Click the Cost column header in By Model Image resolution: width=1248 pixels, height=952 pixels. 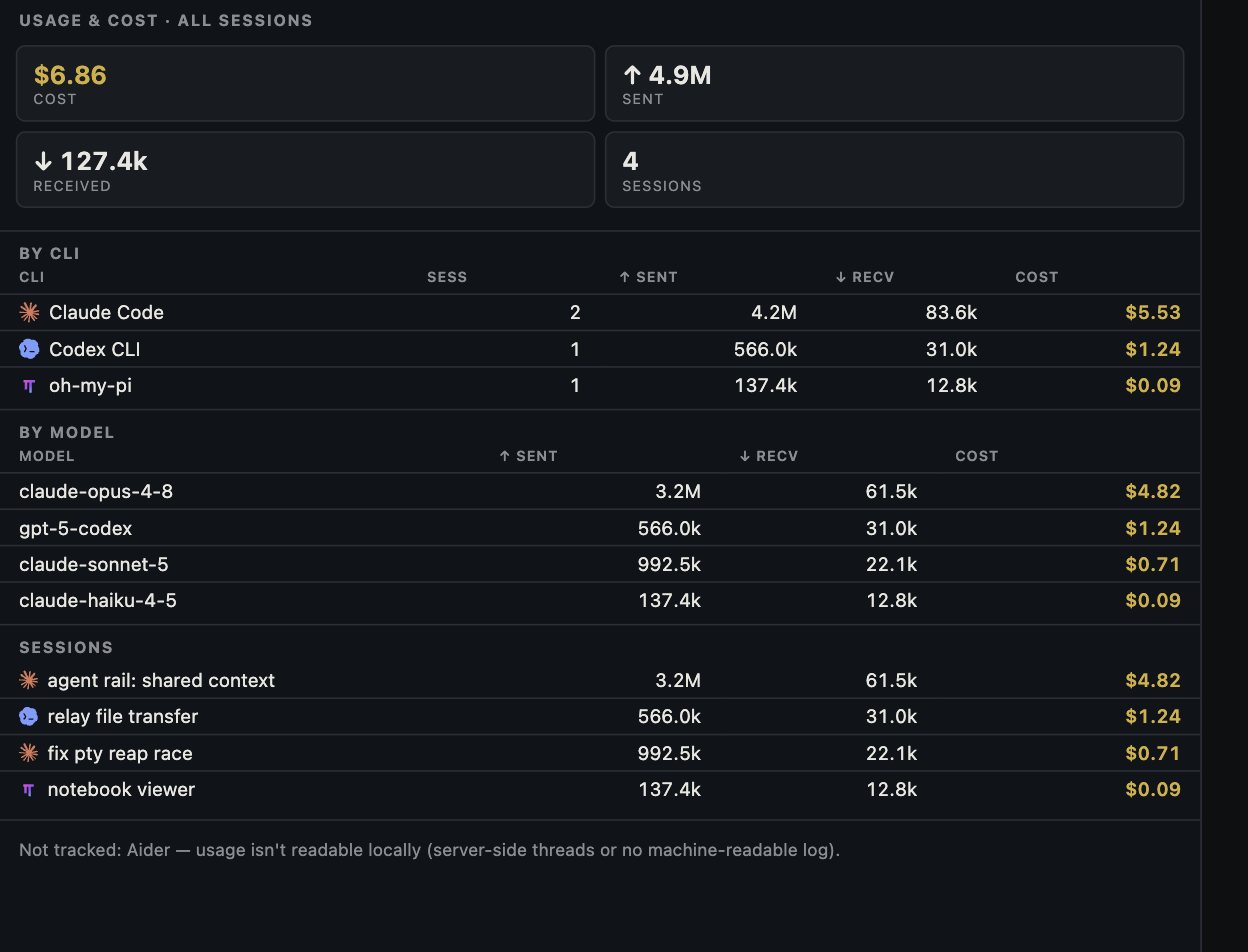[976, 456]
